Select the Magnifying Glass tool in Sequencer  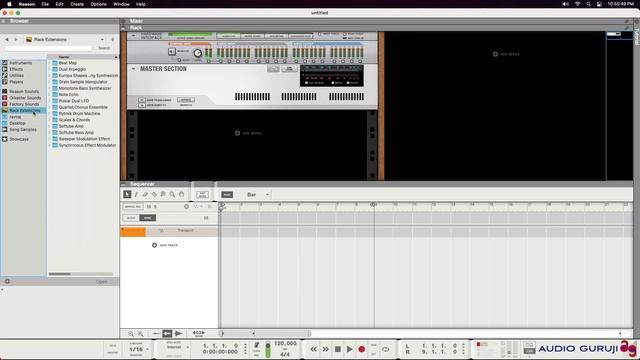click(172, 194)
